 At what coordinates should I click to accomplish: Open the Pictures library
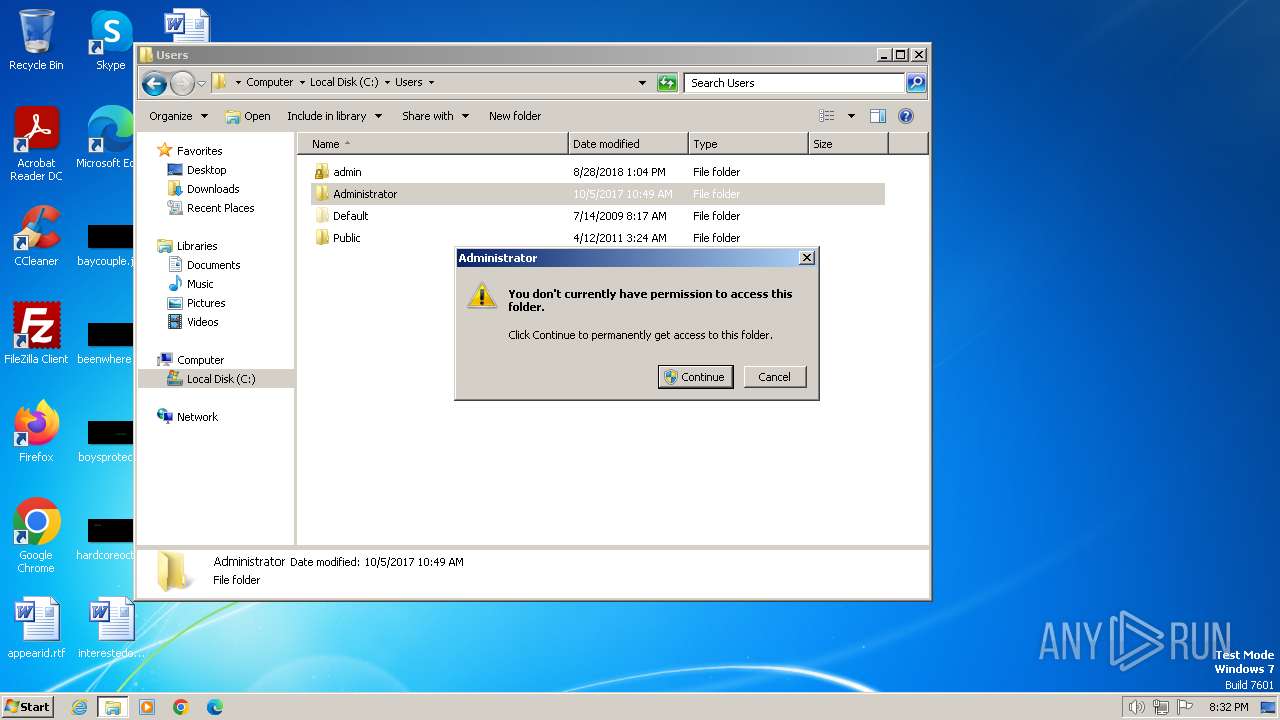(x=206, y=303)
